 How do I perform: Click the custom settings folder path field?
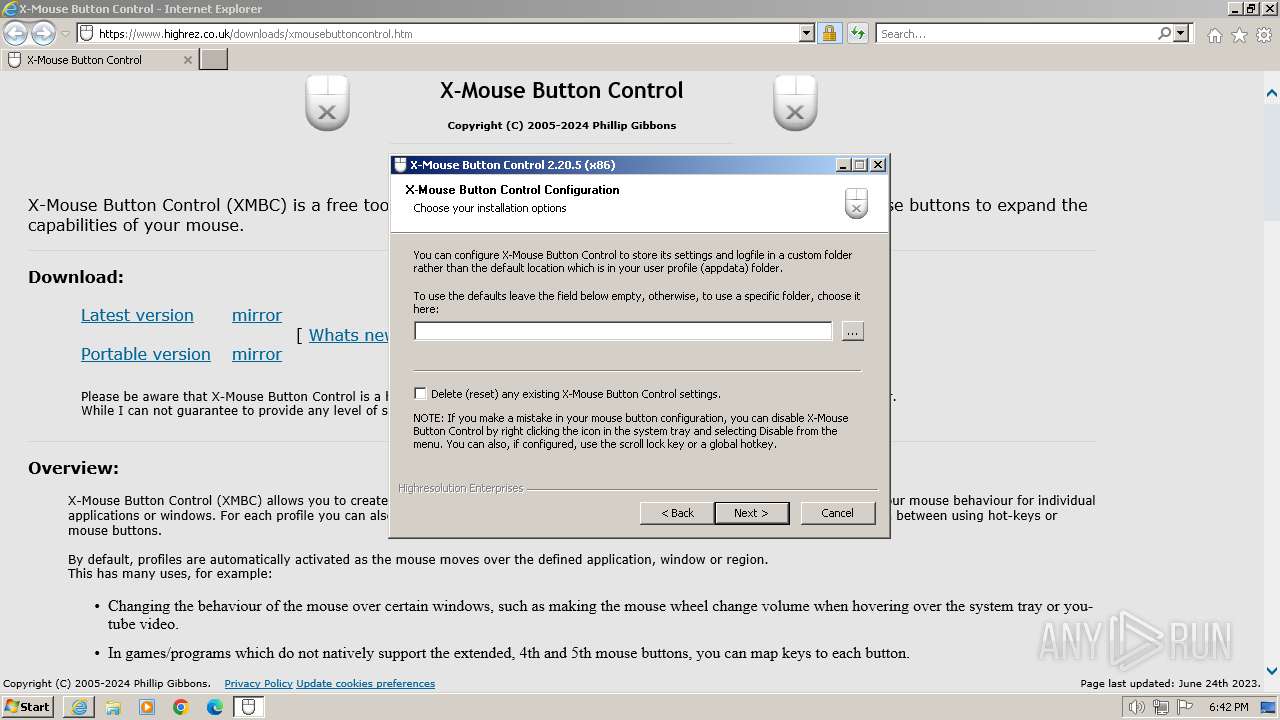tap(623, 331)
